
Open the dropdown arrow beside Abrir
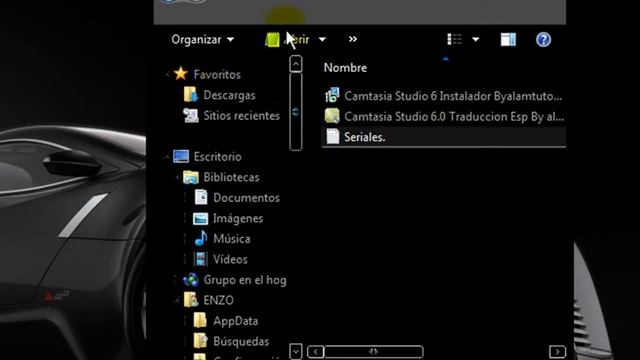point(322,40)
